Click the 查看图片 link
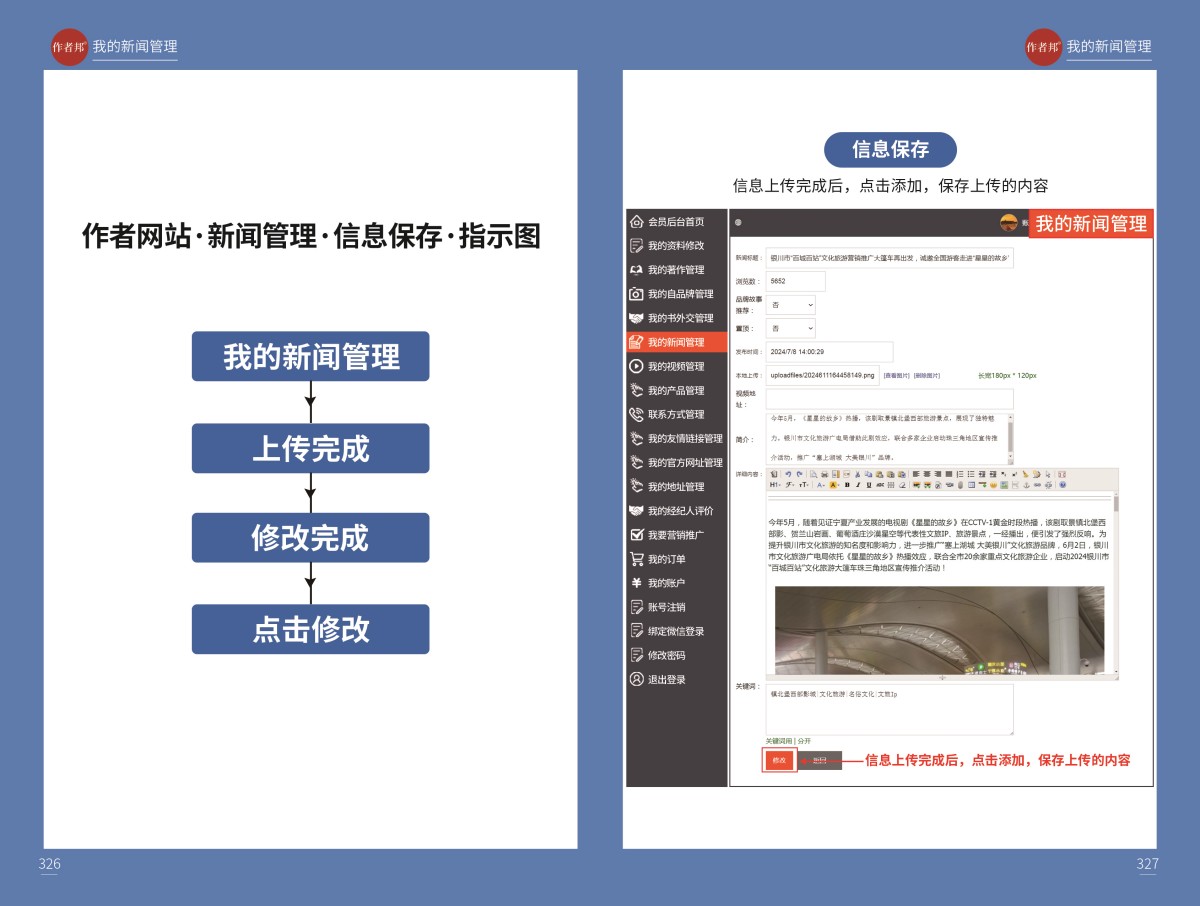This screenshot has width=1200, height=906. [896, 376]
